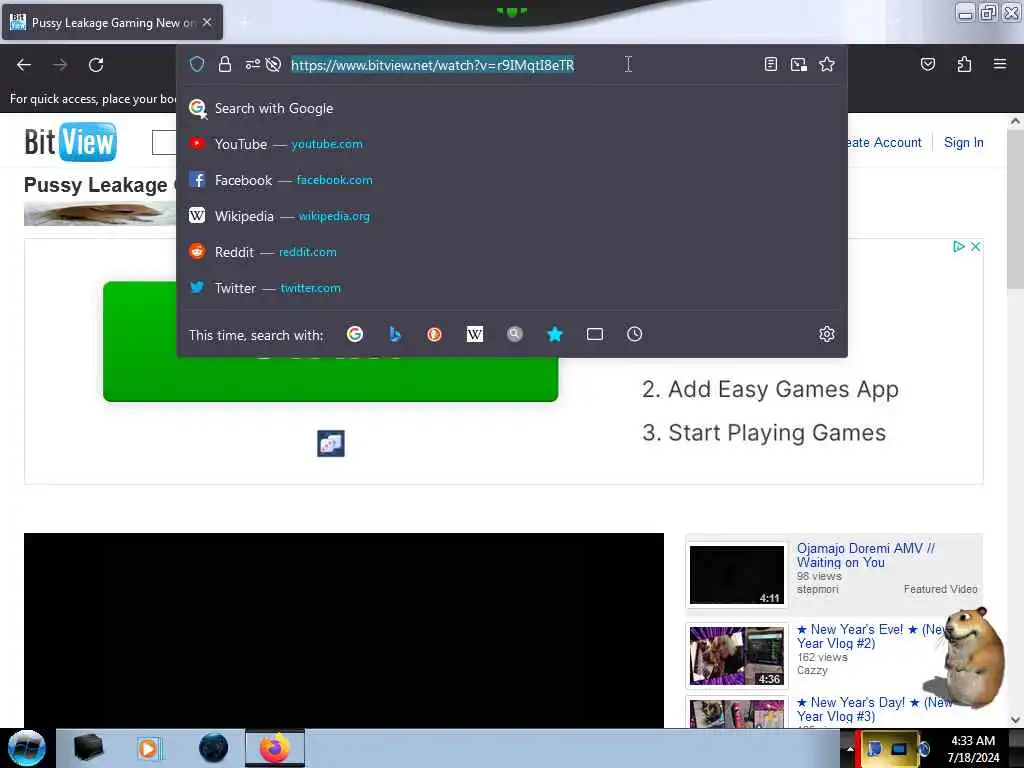Viewport: 1024px width, 768px height.
Task: Click the forward navigation arrow
Action: click(60, 65)
